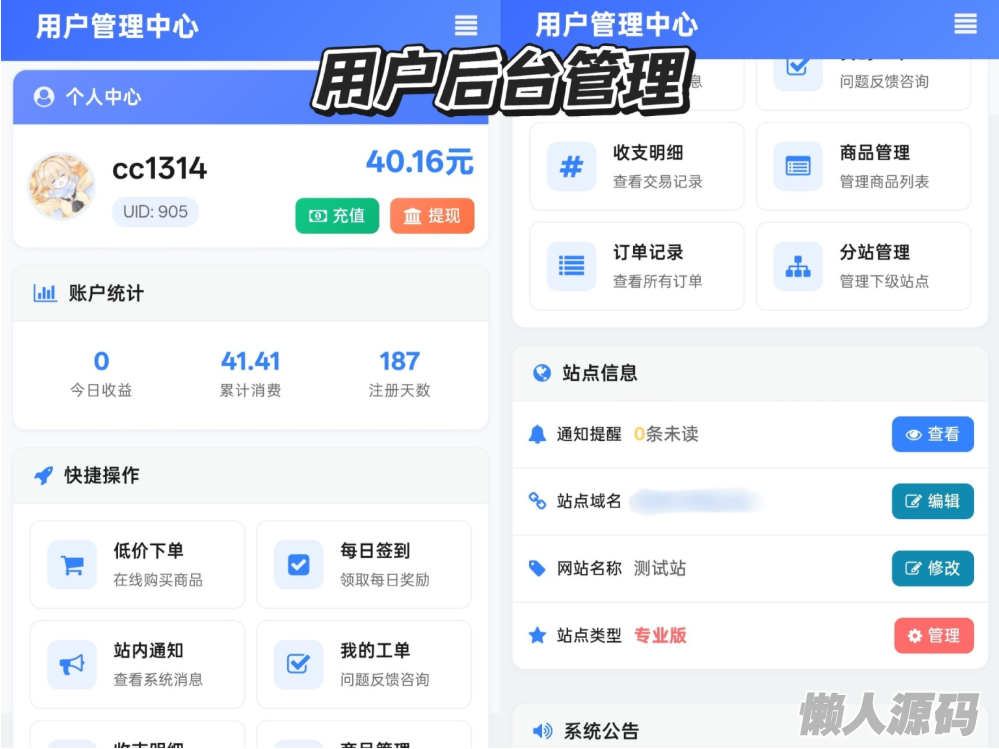Viewport: 999px width, 749px height.
Task: Click the checkbox icon for 我的工单 in left panel
Action: (298, 664)
